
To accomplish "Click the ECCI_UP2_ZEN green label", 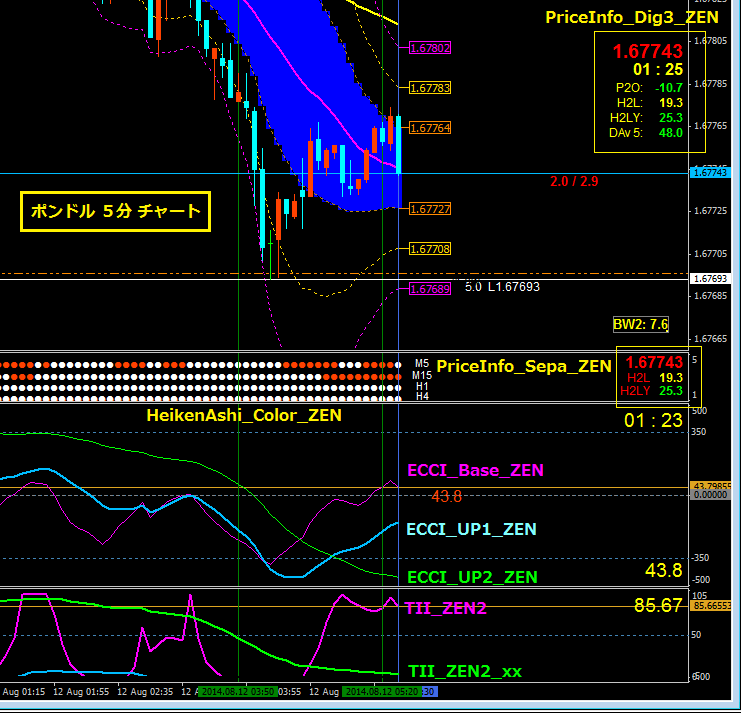I will (x=472, y=577).
